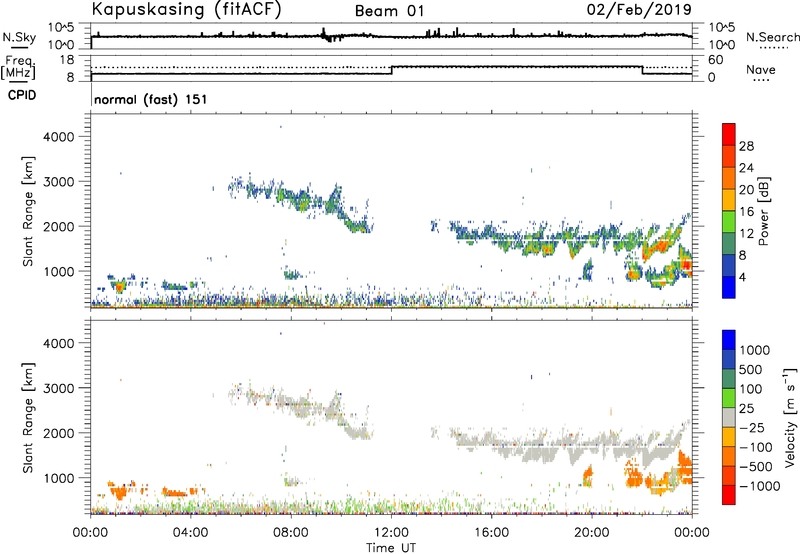Click the velocity panel 'Slant Range [km]' label
The height and width of the screenshot is (554, 800).
click(28, 418)
